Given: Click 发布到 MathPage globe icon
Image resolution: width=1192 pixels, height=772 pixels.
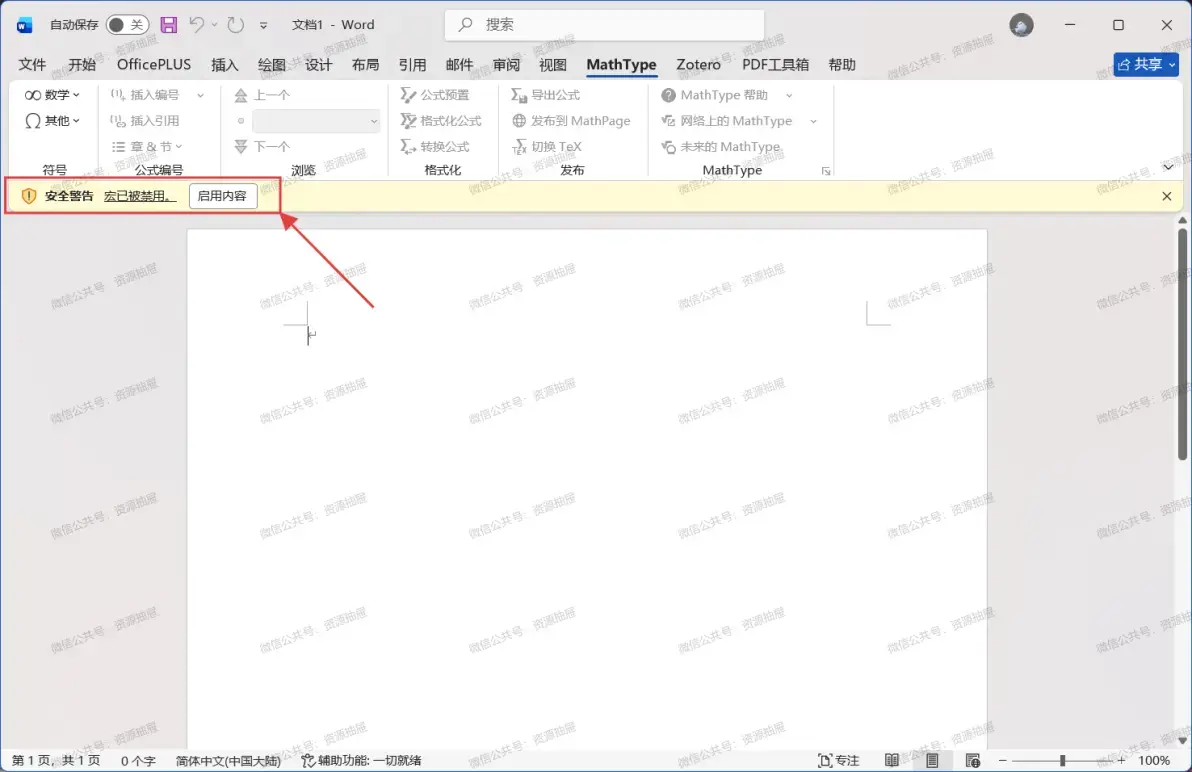Looking at the screenshot, I should [x=519, y=121].
